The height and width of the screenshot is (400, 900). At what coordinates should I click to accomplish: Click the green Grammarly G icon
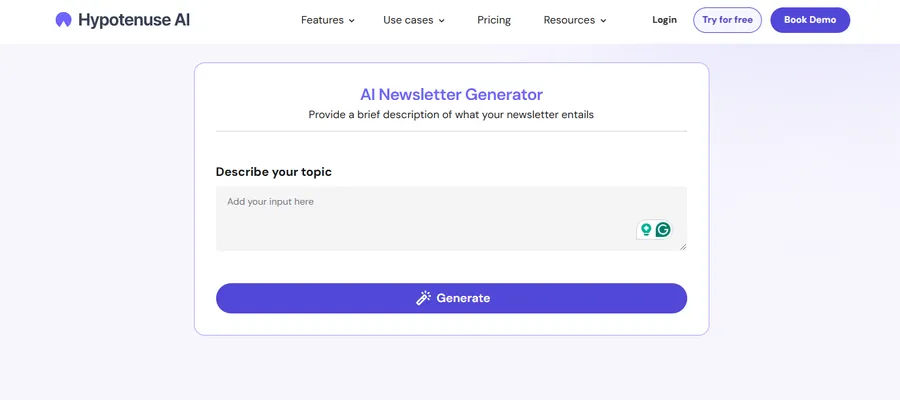[663, 230]
